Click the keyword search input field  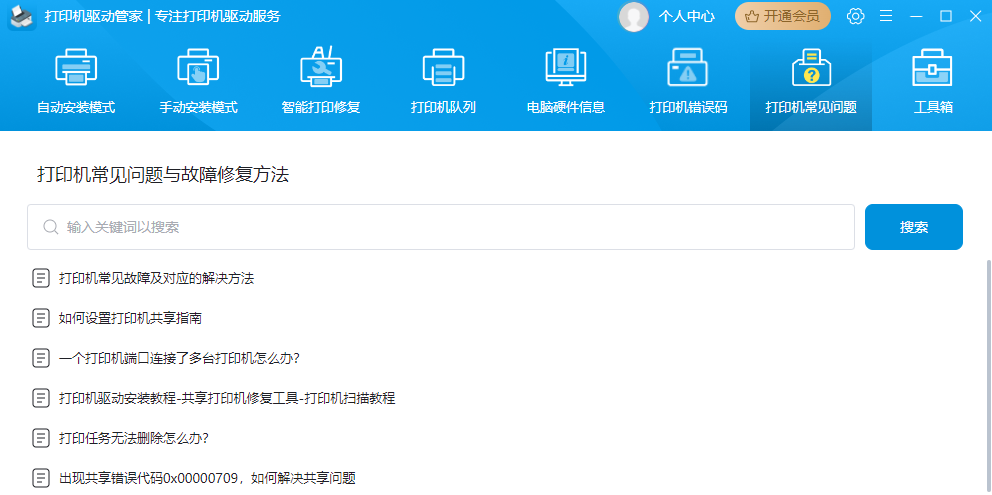point(450,227)
